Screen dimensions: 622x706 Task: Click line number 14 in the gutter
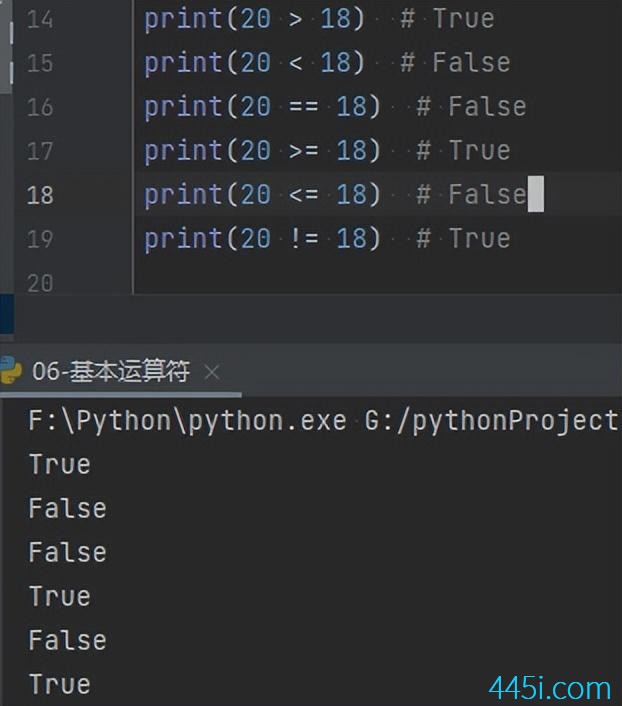click(40, 19)
